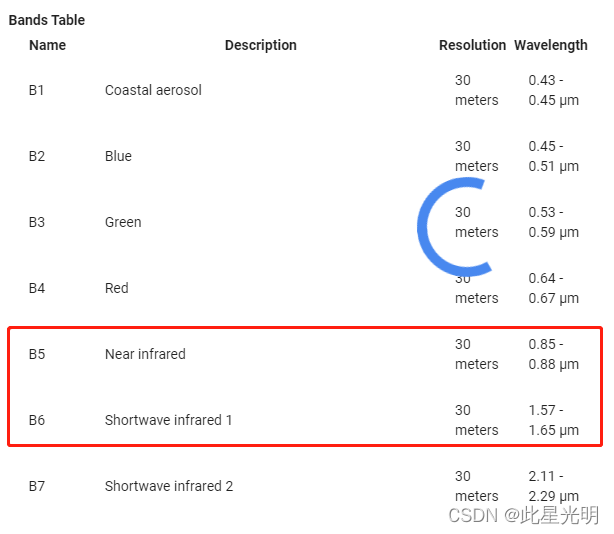
Task: Select the B4 band name
Action: (37, 288)
